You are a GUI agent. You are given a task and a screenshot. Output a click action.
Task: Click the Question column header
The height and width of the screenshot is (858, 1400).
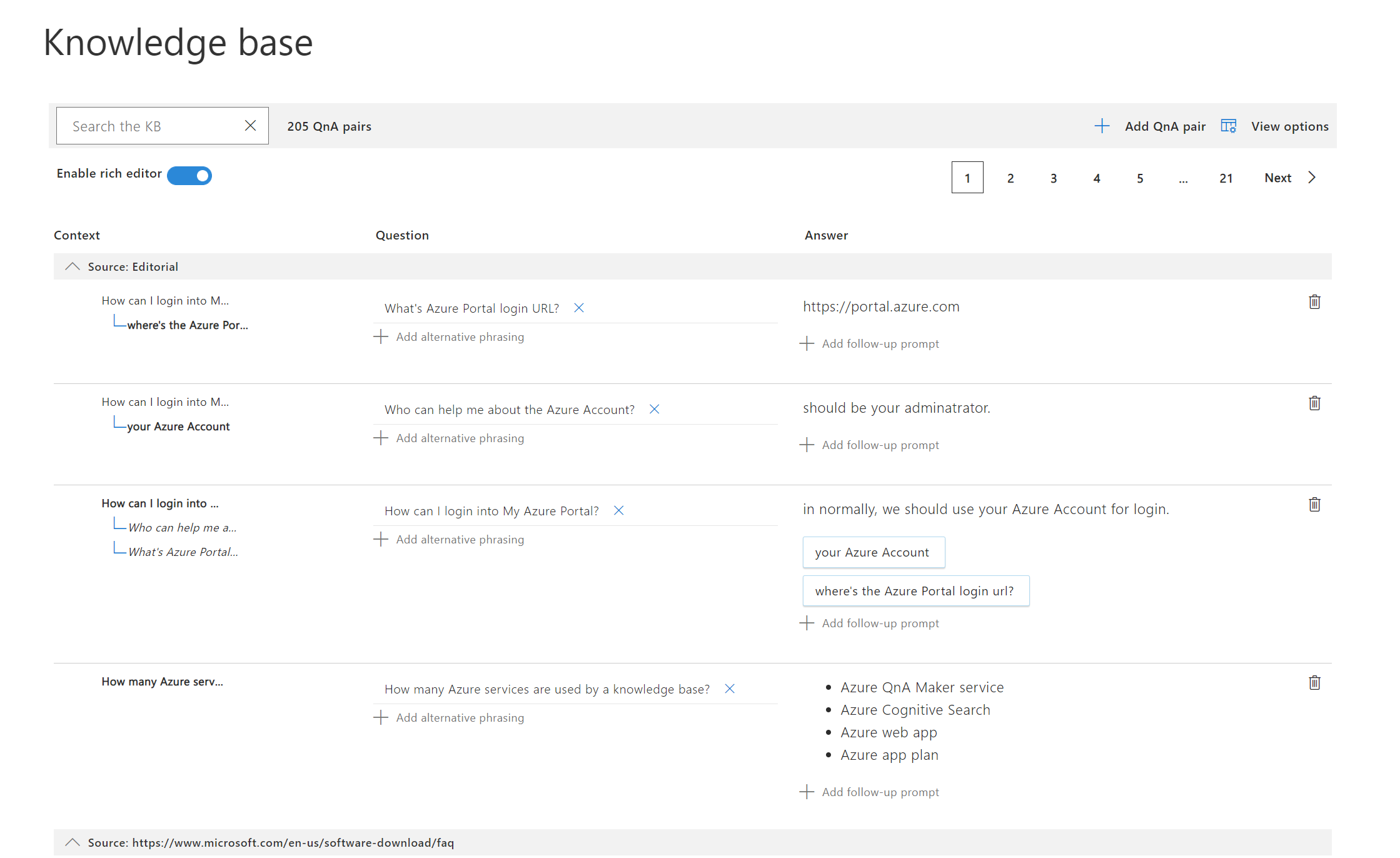pos(402,235)
